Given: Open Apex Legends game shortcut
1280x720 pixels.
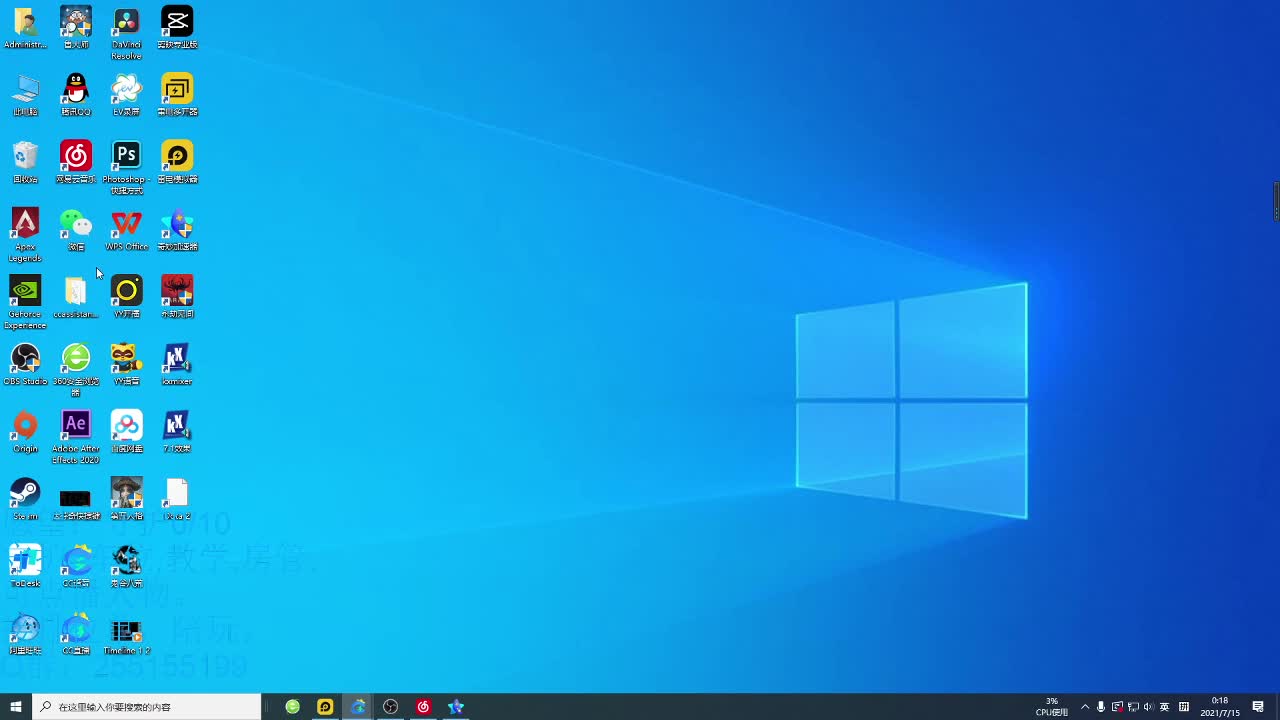Looking at the screenshot, I should [x=25, y=235].
